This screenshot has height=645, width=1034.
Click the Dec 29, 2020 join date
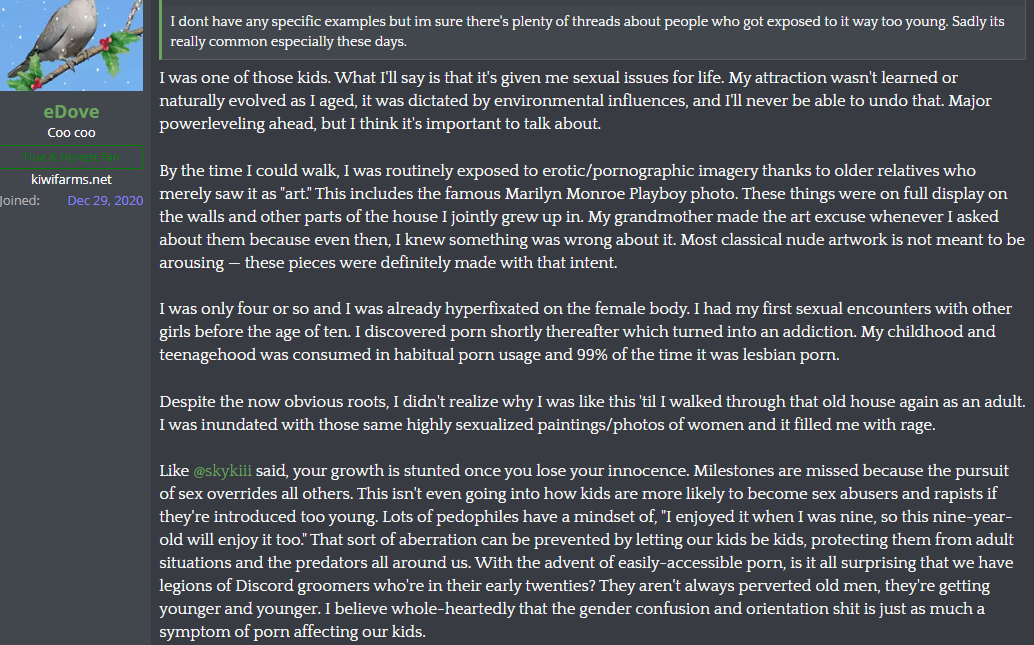coord(105,201)
